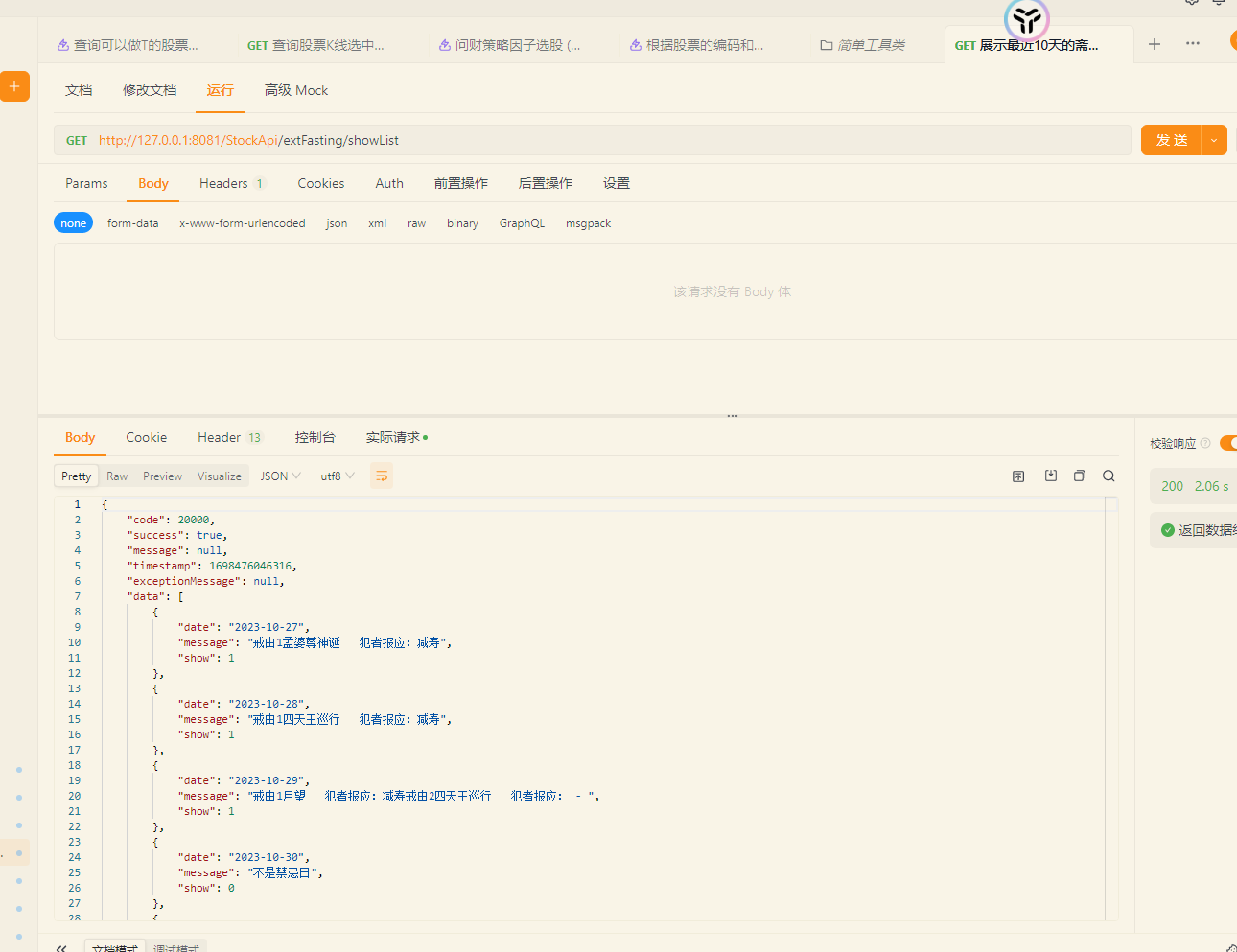Click the panel split handle above the response
The width and height of the screenshot is (1237, 952).
tap(733, 416)
